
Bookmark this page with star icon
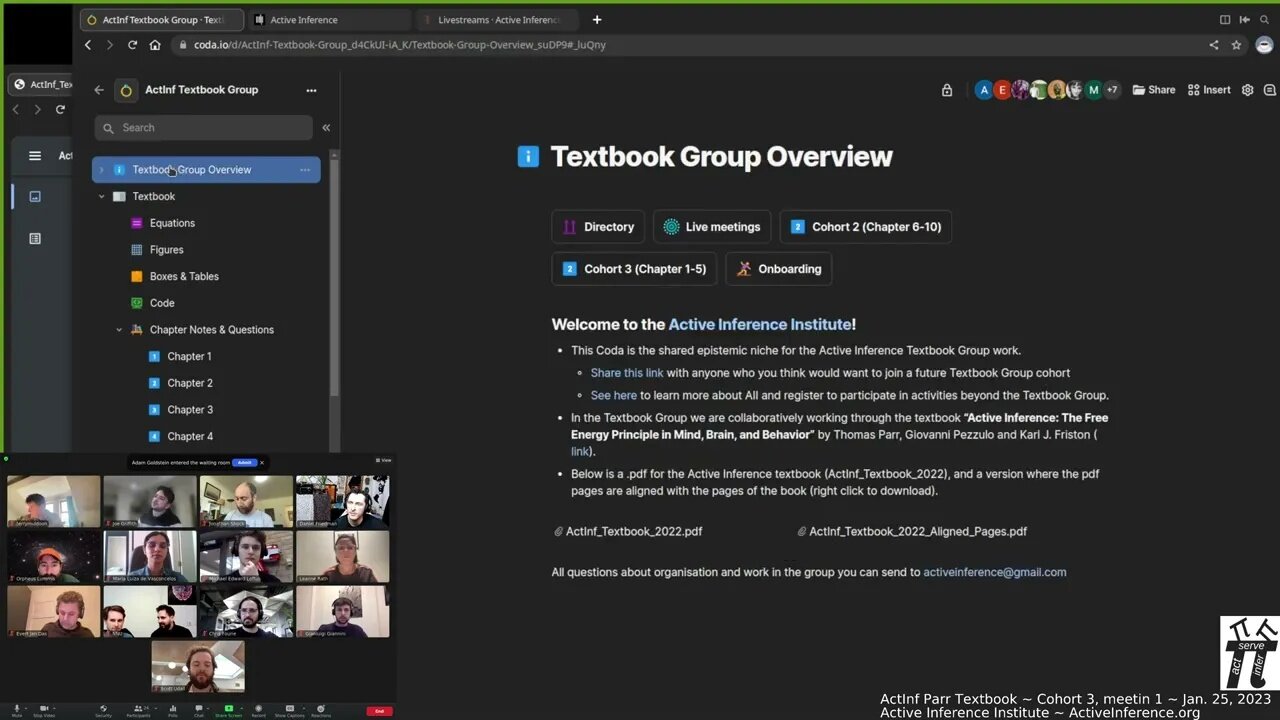(x=1237, y=45)
